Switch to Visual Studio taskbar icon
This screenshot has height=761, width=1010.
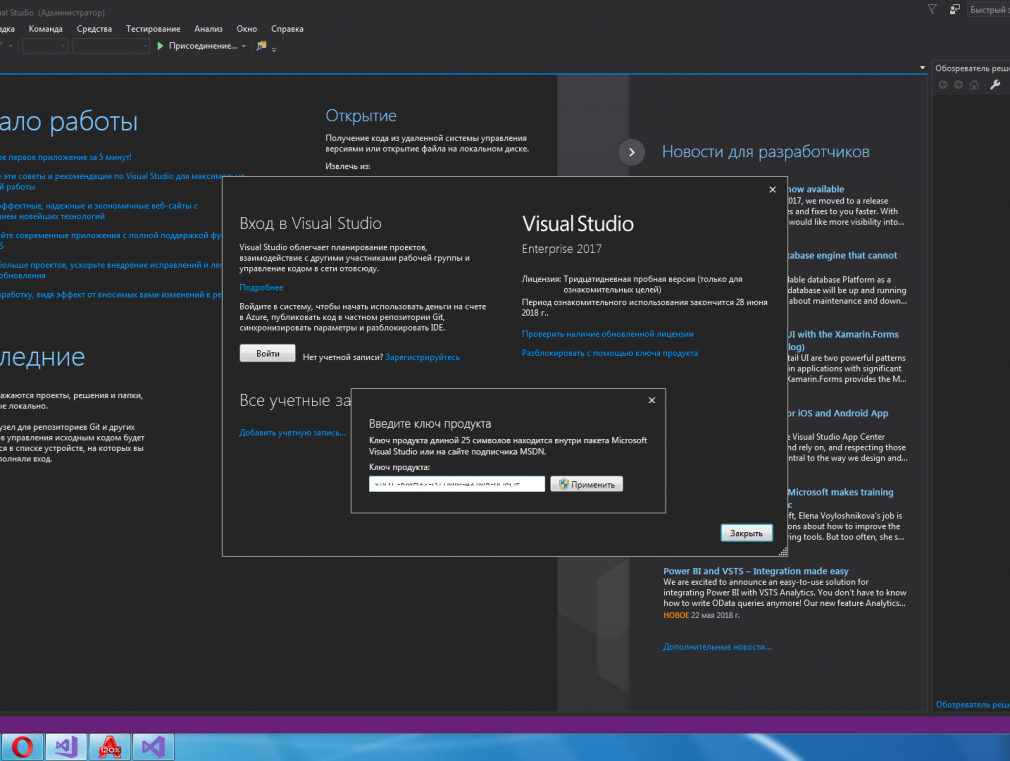[x=153, y=747]
